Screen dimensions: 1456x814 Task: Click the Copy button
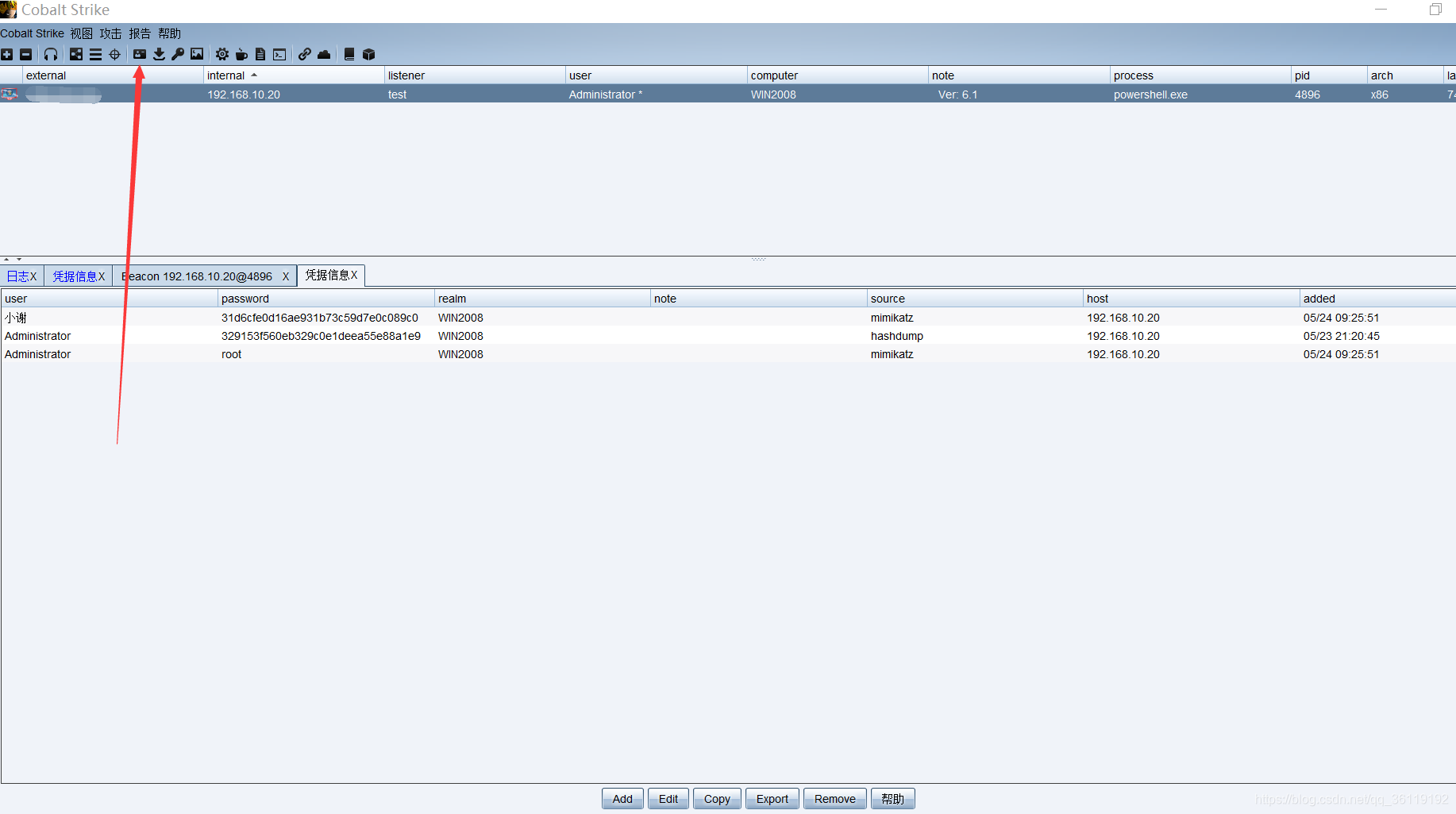(717, 799)
